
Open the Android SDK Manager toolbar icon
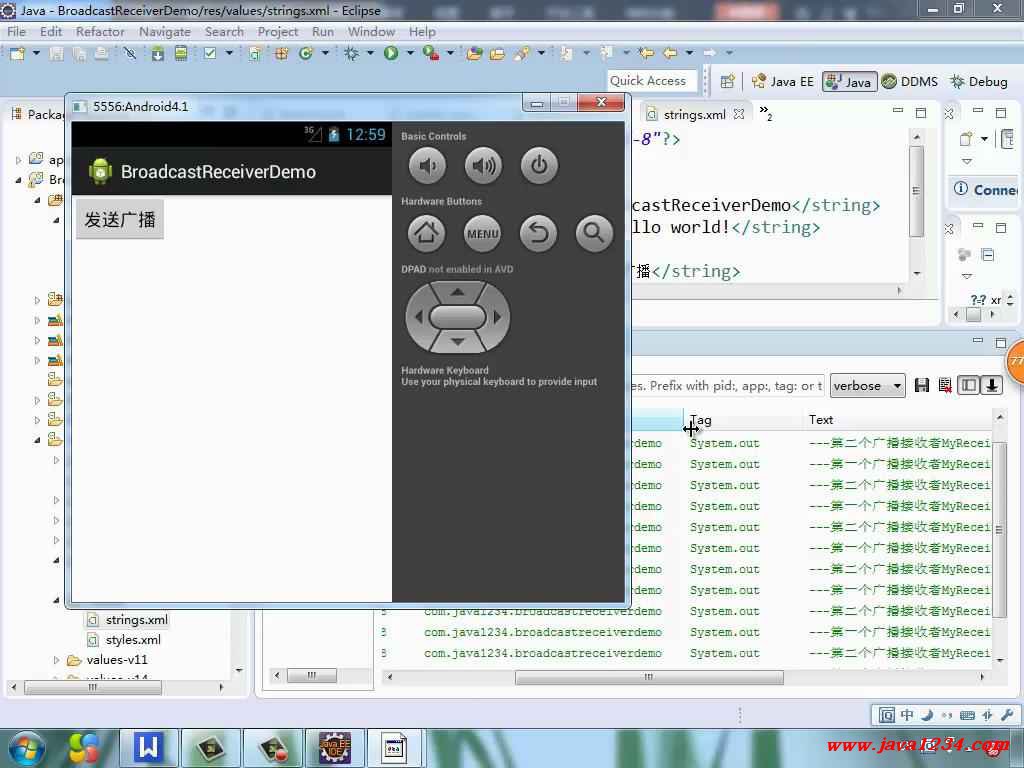pos(157,54)
